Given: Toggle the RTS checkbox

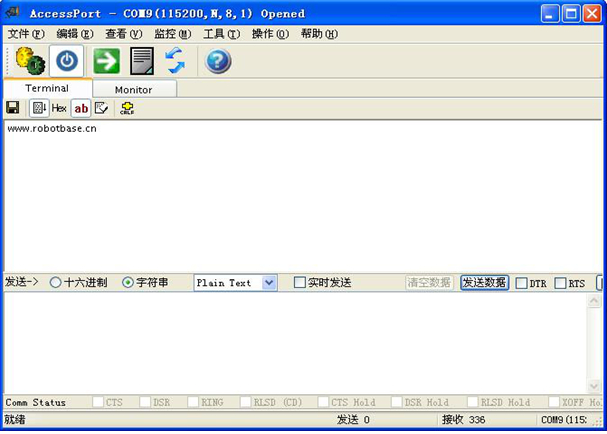Looking at the screenshot, I should (560, 284).
